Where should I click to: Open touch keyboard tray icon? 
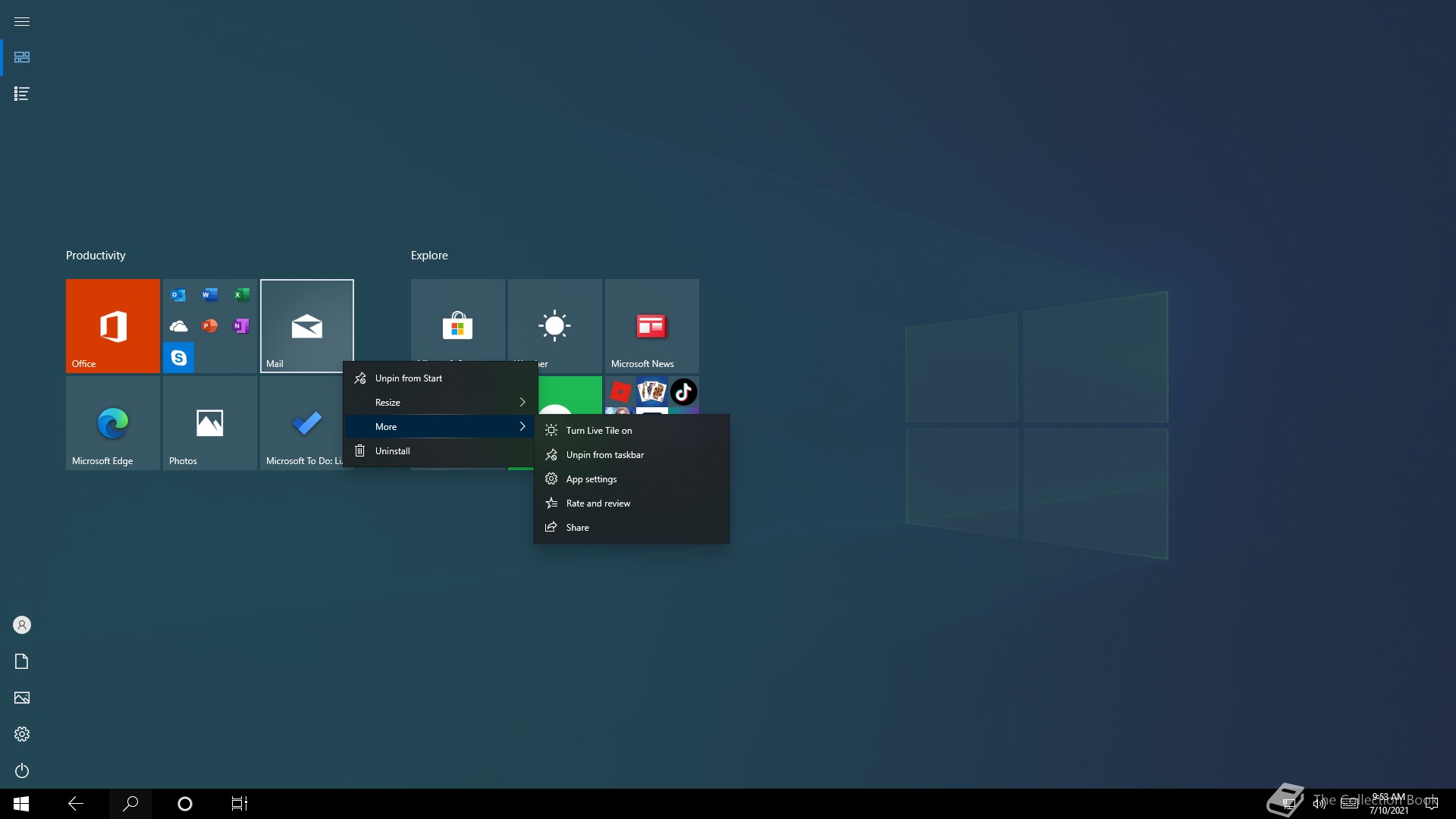click(1350, 804)
